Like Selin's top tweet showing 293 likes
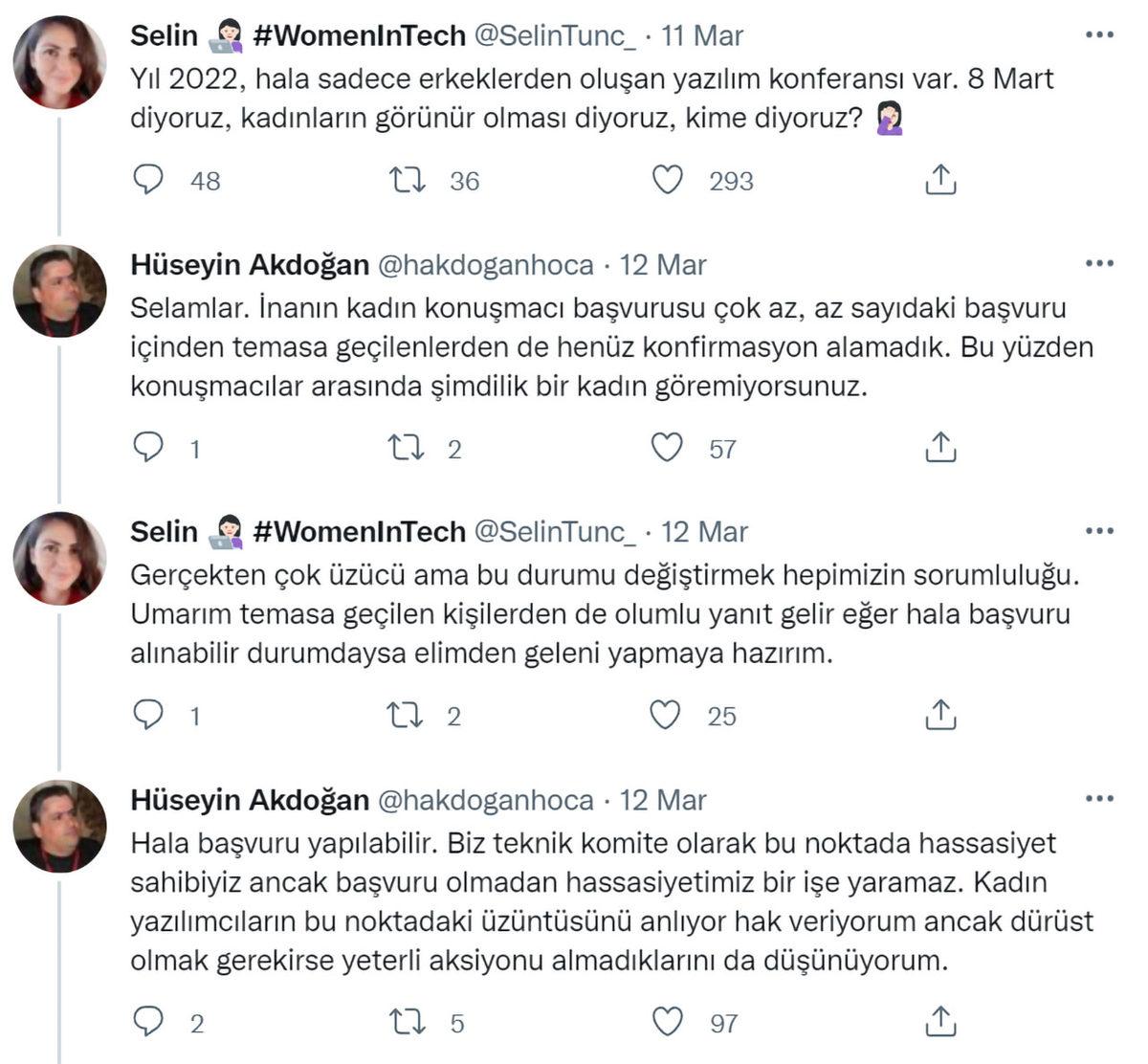Viewport: 1148px width, 1064px height. point(670,178)
